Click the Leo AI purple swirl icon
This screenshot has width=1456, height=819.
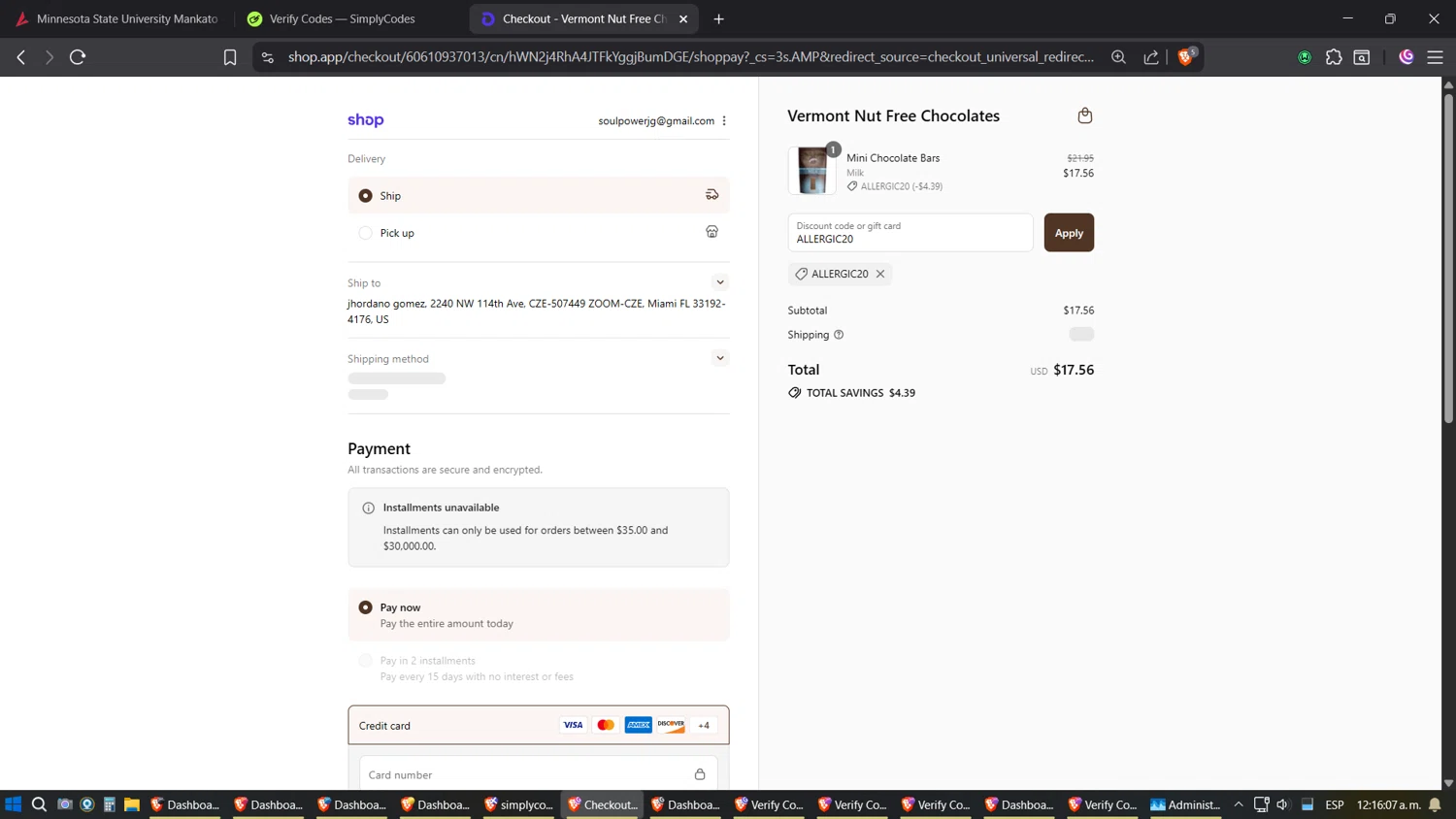point(1406,57)
